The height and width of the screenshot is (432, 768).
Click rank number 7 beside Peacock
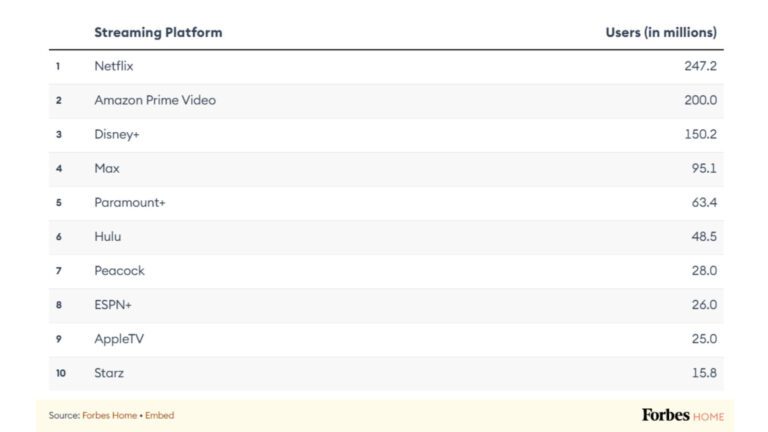pos(59,271)
